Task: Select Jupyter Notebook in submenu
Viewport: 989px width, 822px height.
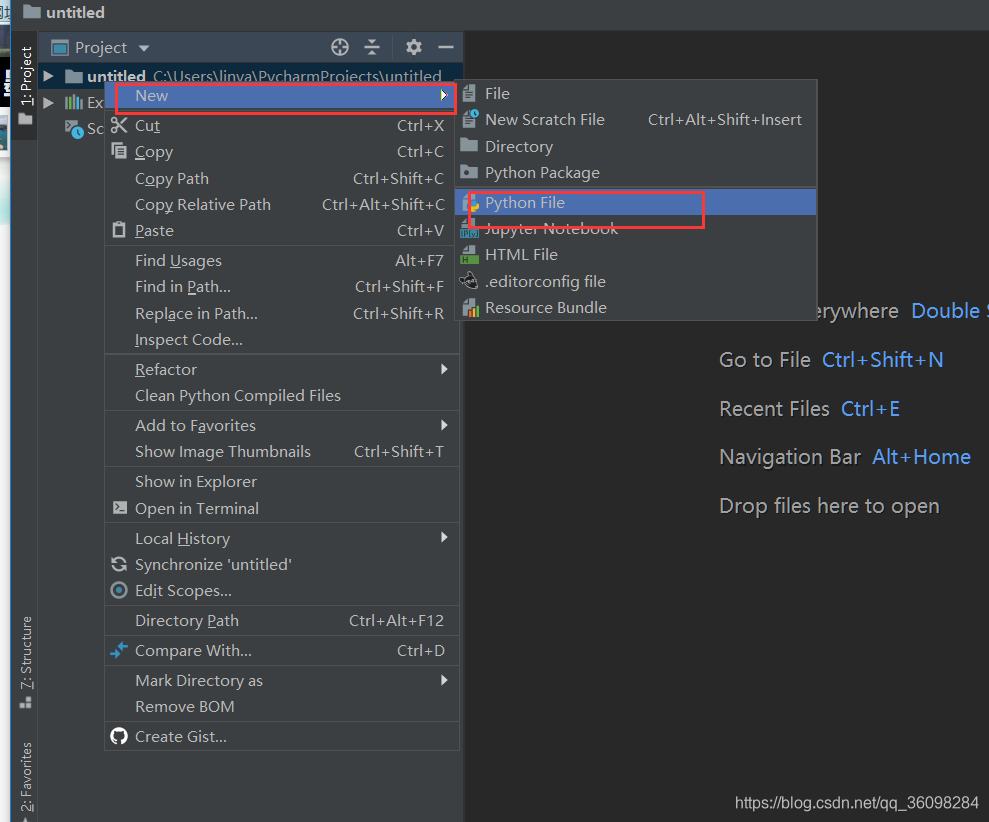Action: coord(635,229)
